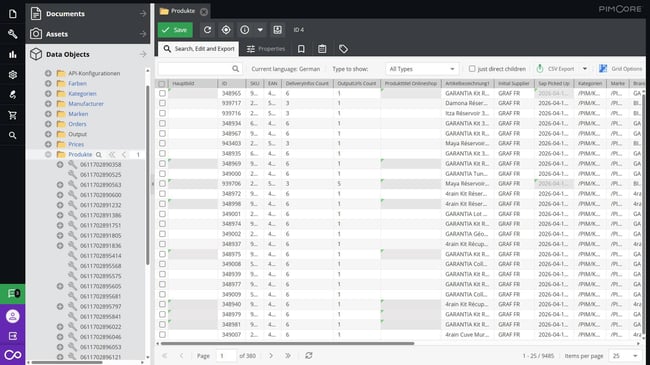Expand the Farben folder

[48, 83]
